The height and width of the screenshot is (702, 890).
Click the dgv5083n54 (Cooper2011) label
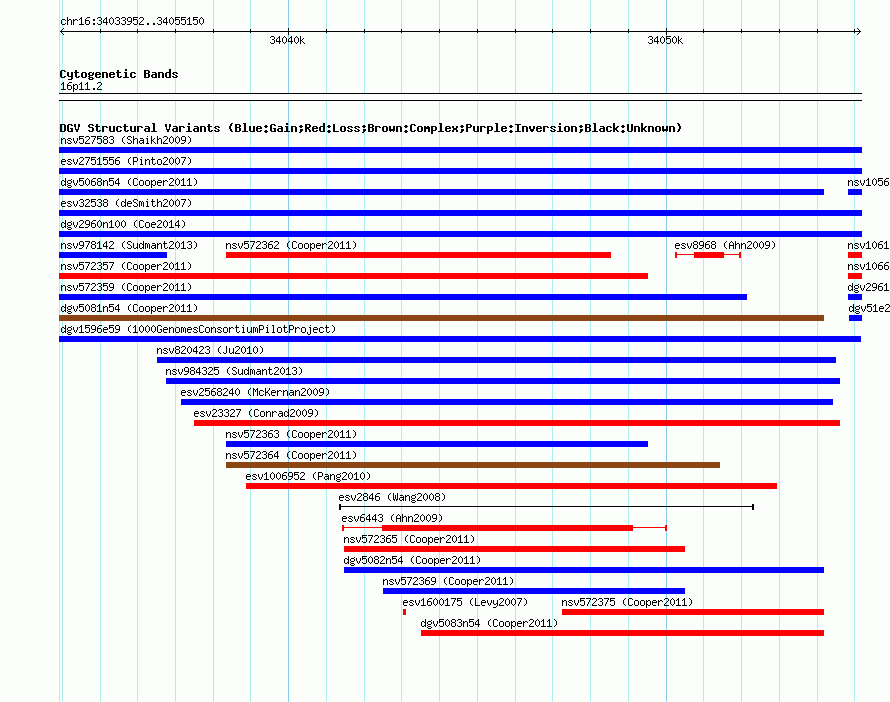point(489,623)
